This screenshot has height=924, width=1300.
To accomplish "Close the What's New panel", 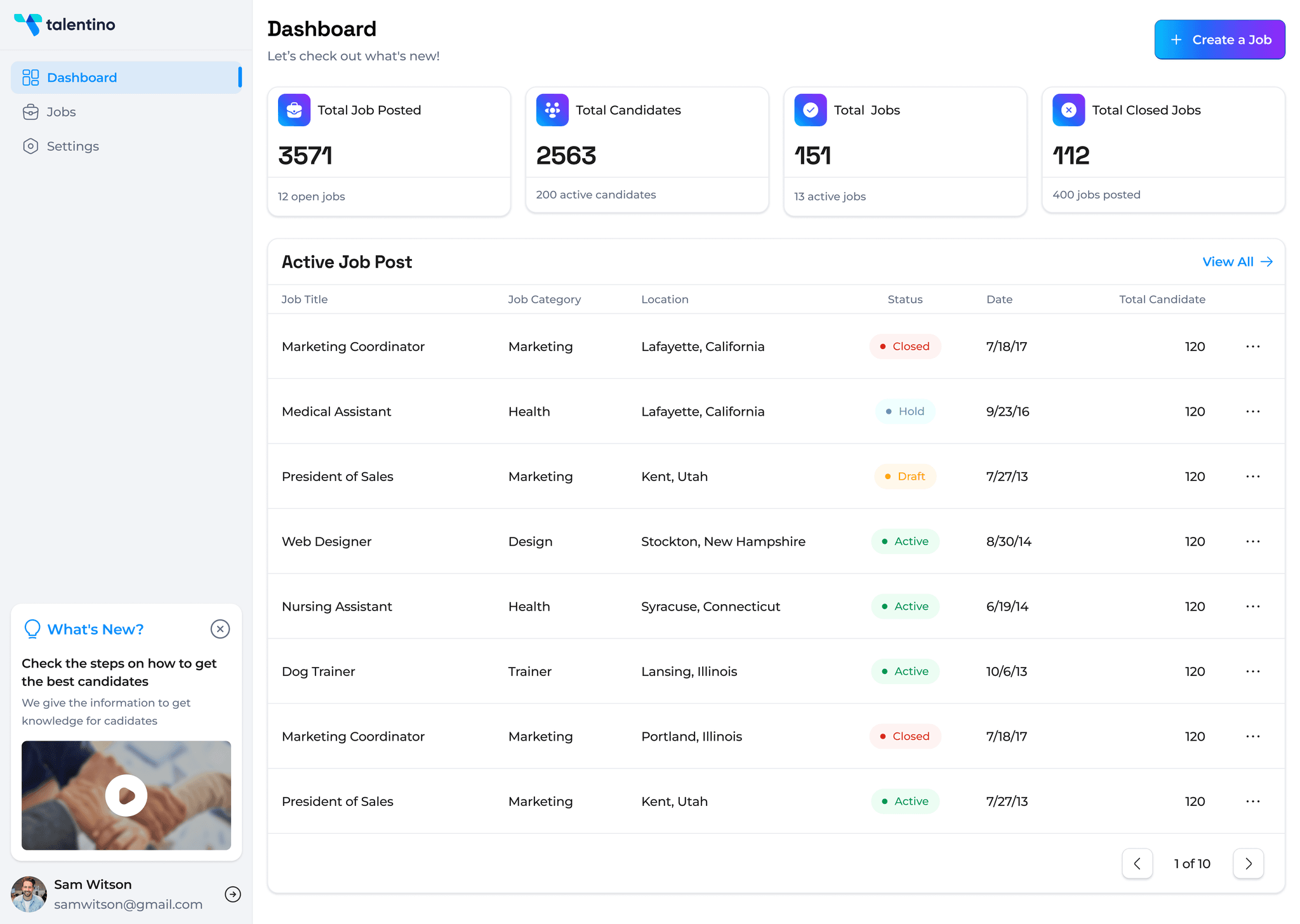I will (220, 629).
